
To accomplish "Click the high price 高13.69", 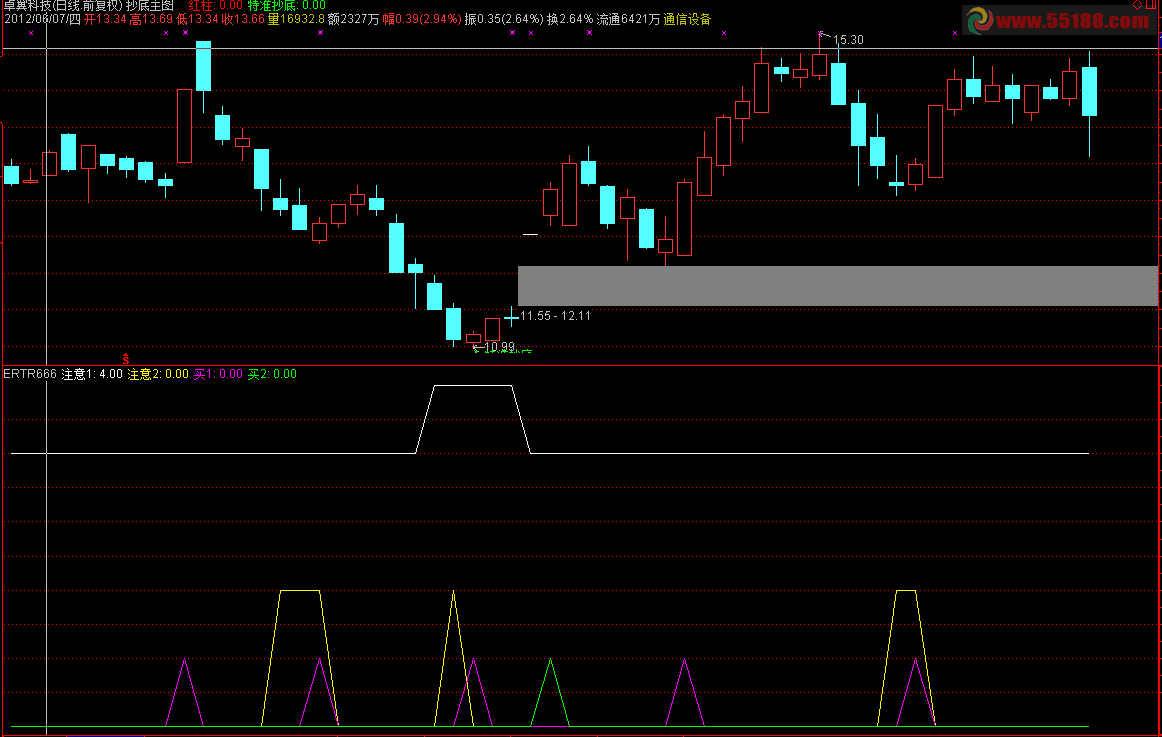I will [151, 19].
